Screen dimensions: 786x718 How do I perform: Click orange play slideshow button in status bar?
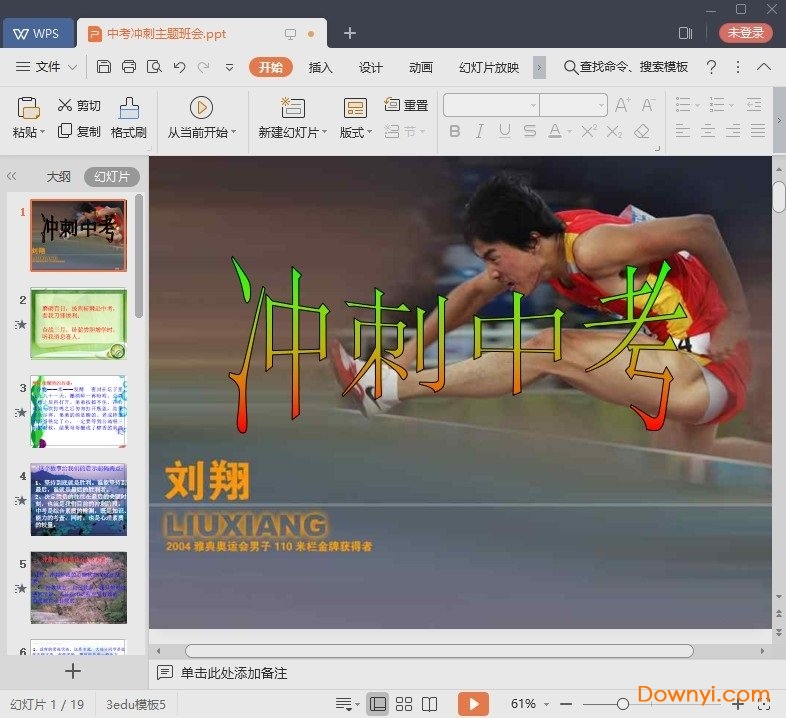[473, 704]
